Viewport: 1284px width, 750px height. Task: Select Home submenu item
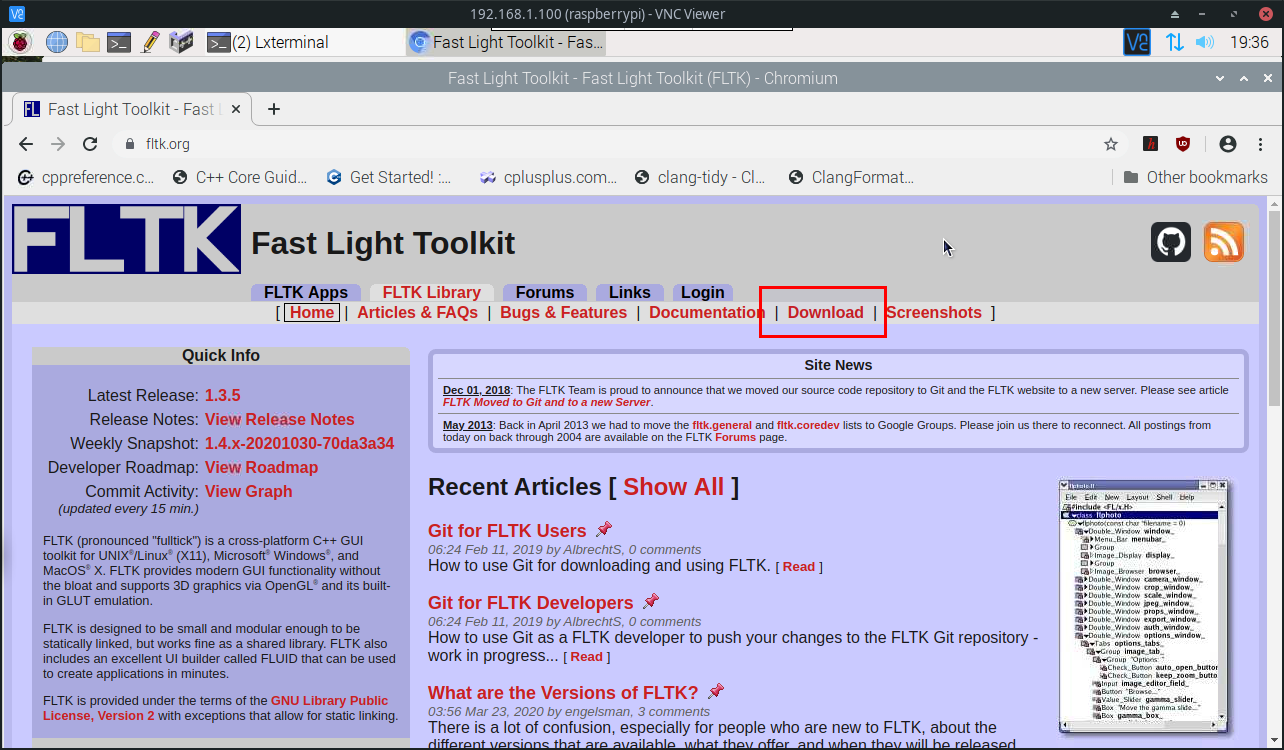tap(312, 312)
